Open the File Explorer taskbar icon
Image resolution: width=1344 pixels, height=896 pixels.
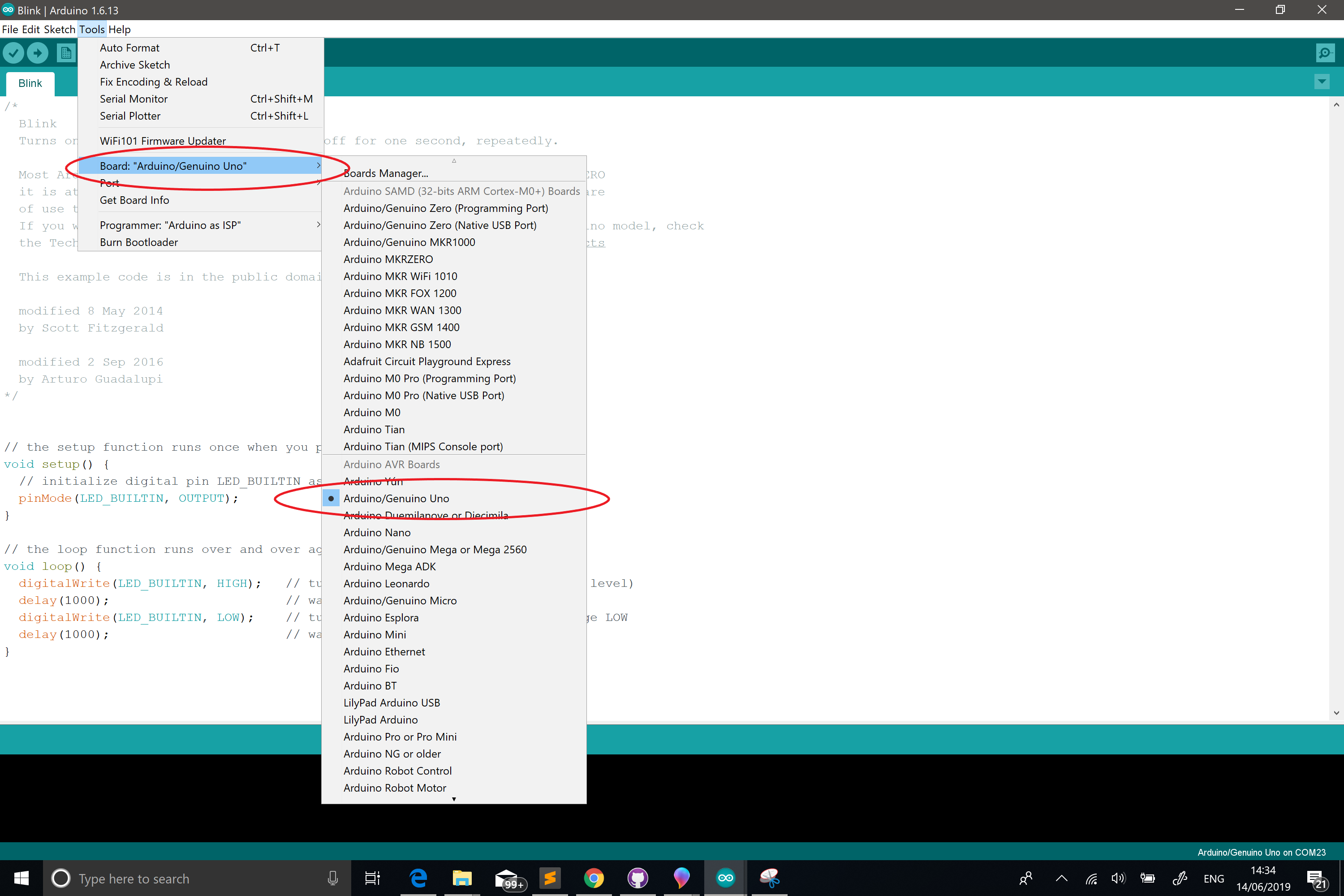pyautogui.click(x=462, y=878)
